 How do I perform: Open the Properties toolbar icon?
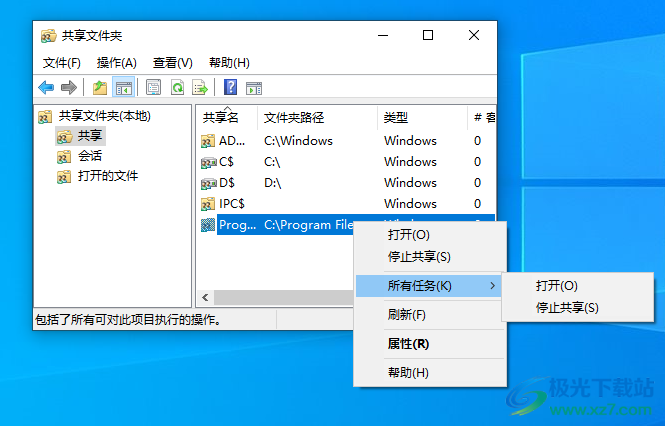tap(154, 87)
